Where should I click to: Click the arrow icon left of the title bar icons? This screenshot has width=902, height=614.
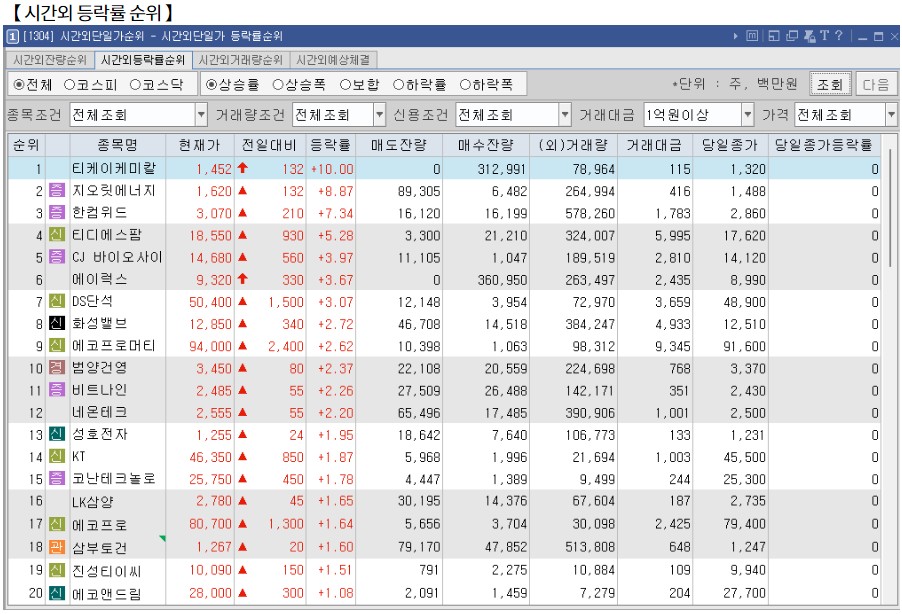tap(735, 35)
